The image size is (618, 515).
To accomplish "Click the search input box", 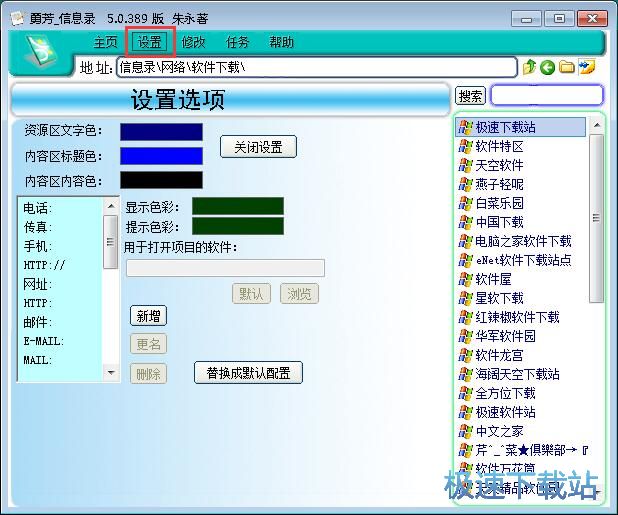I will click(547, 95).
